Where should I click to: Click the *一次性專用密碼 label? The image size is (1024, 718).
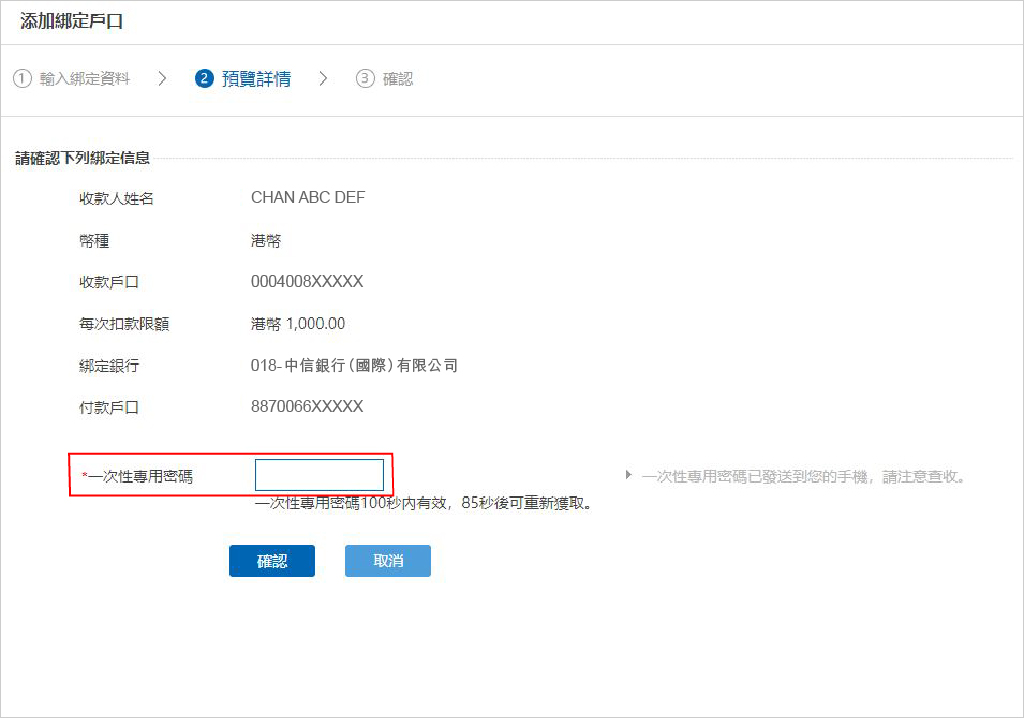137,477
